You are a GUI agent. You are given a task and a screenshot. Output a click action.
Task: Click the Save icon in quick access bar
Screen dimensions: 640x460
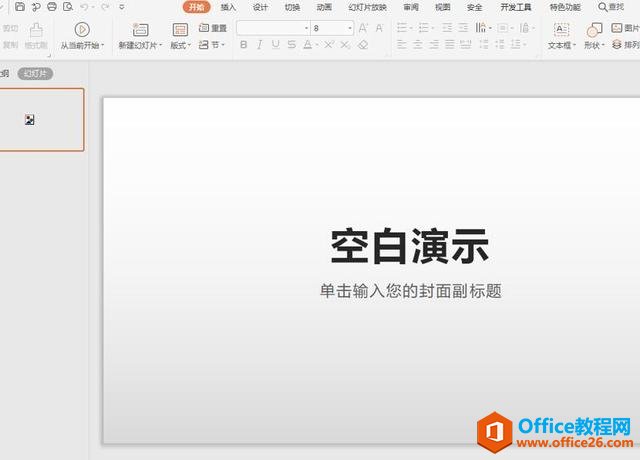pos(20,7)
